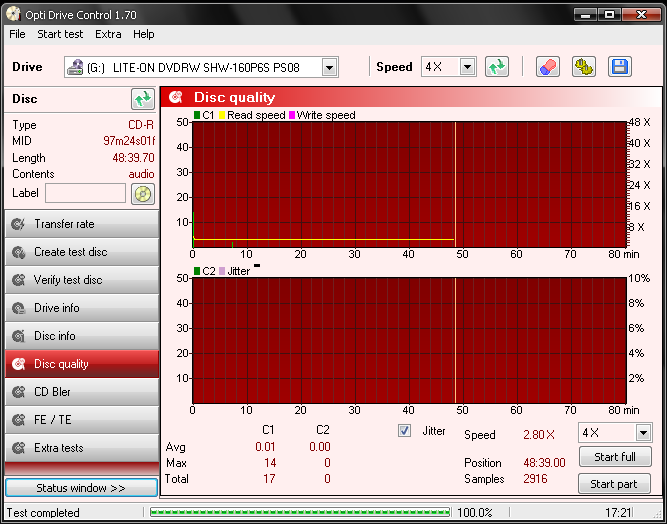Click the C1 Avg value 0.01
667x524 pixels.
265,447
